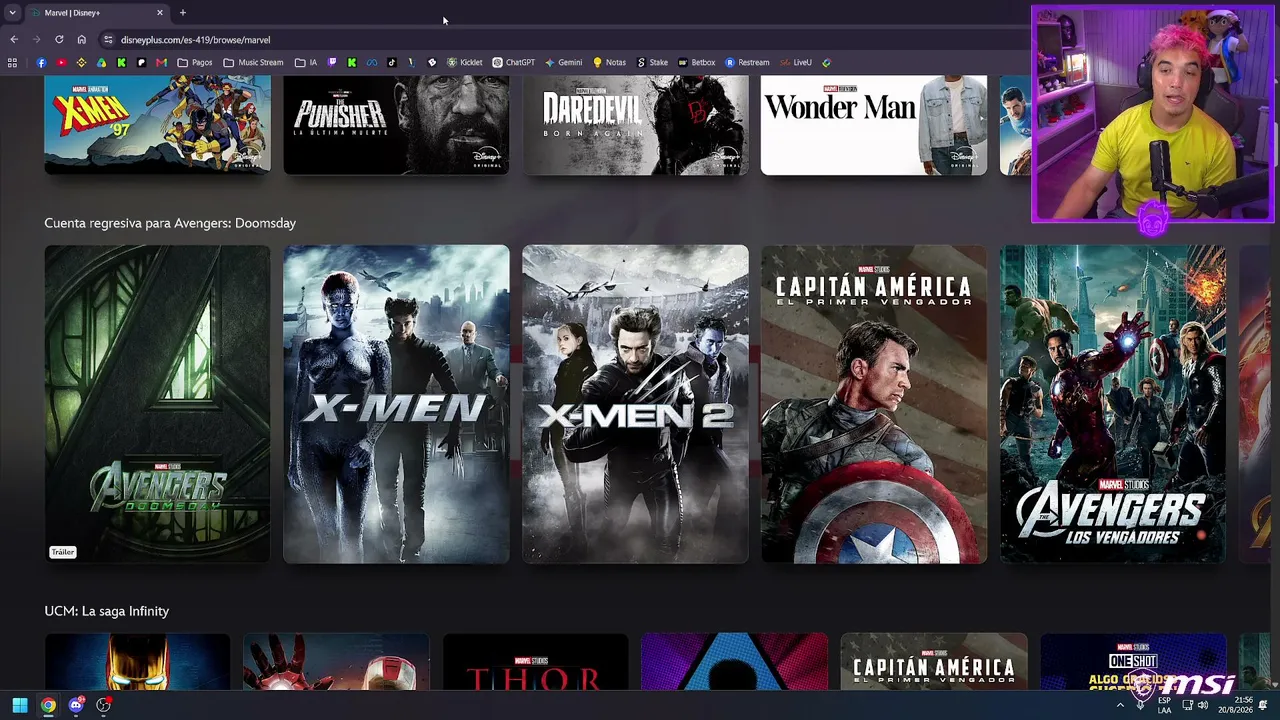This screenshot has width=1280, height=720.
Task: Open the tab search dropdown in Chrome
Action: coord(12,13)
